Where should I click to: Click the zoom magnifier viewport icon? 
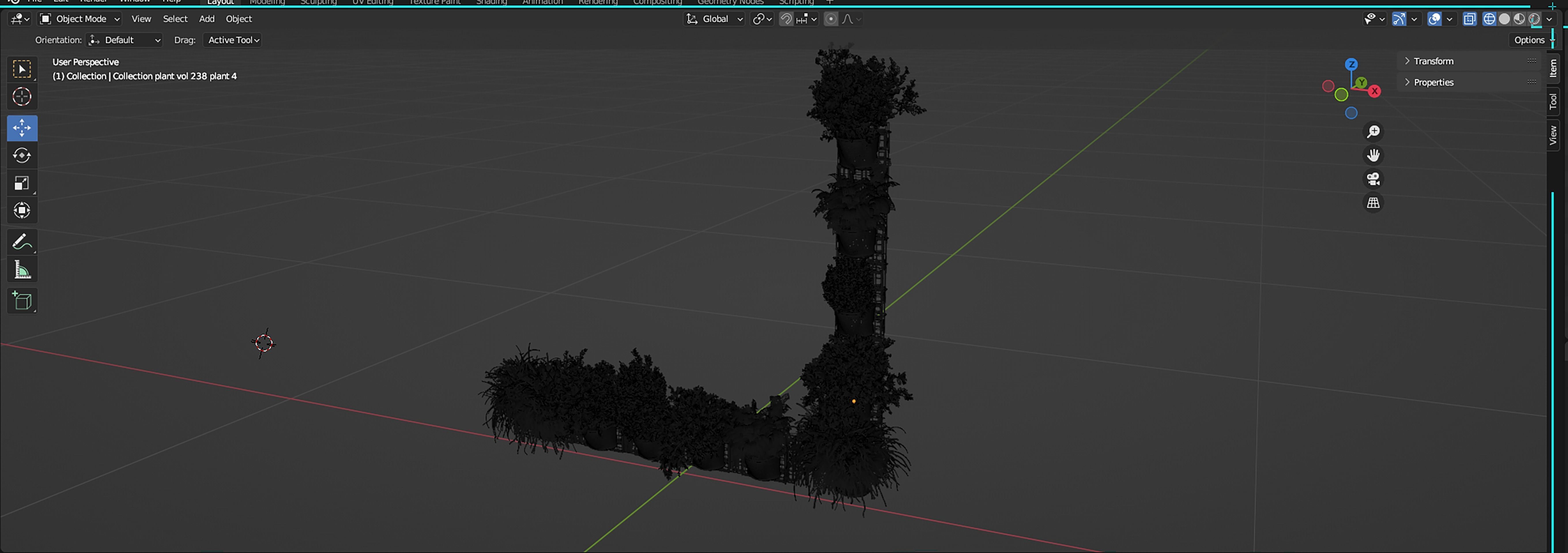click(x=1373, y=131)
